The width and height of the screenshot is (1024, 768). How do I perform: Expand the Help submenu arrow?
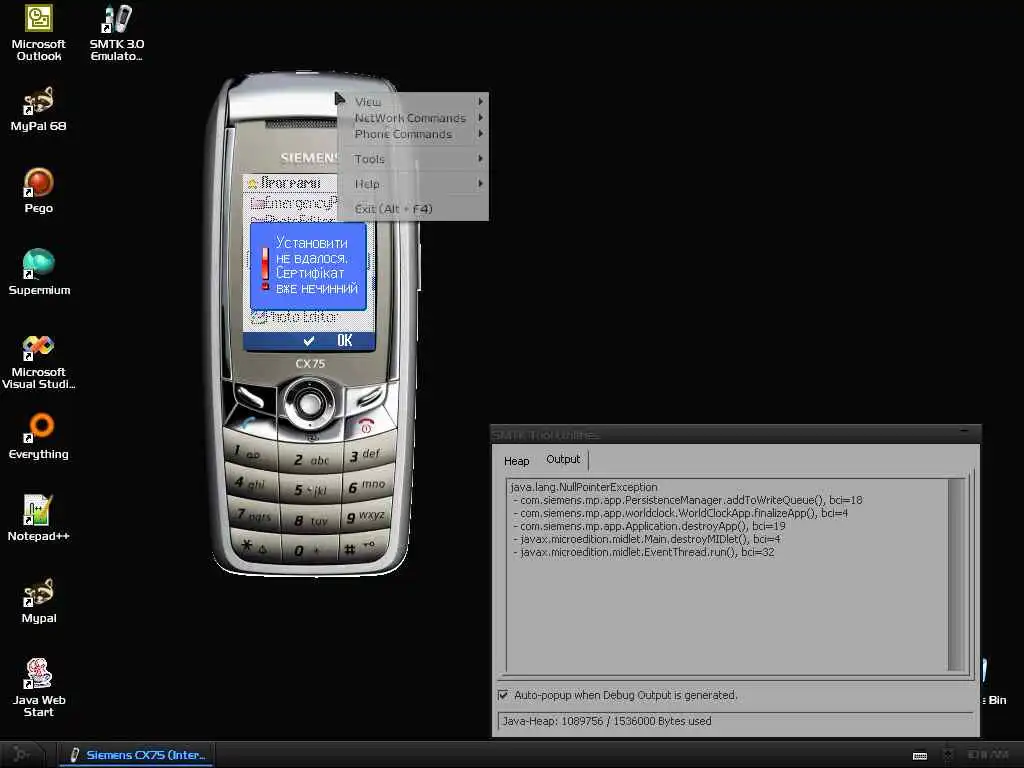480,184
